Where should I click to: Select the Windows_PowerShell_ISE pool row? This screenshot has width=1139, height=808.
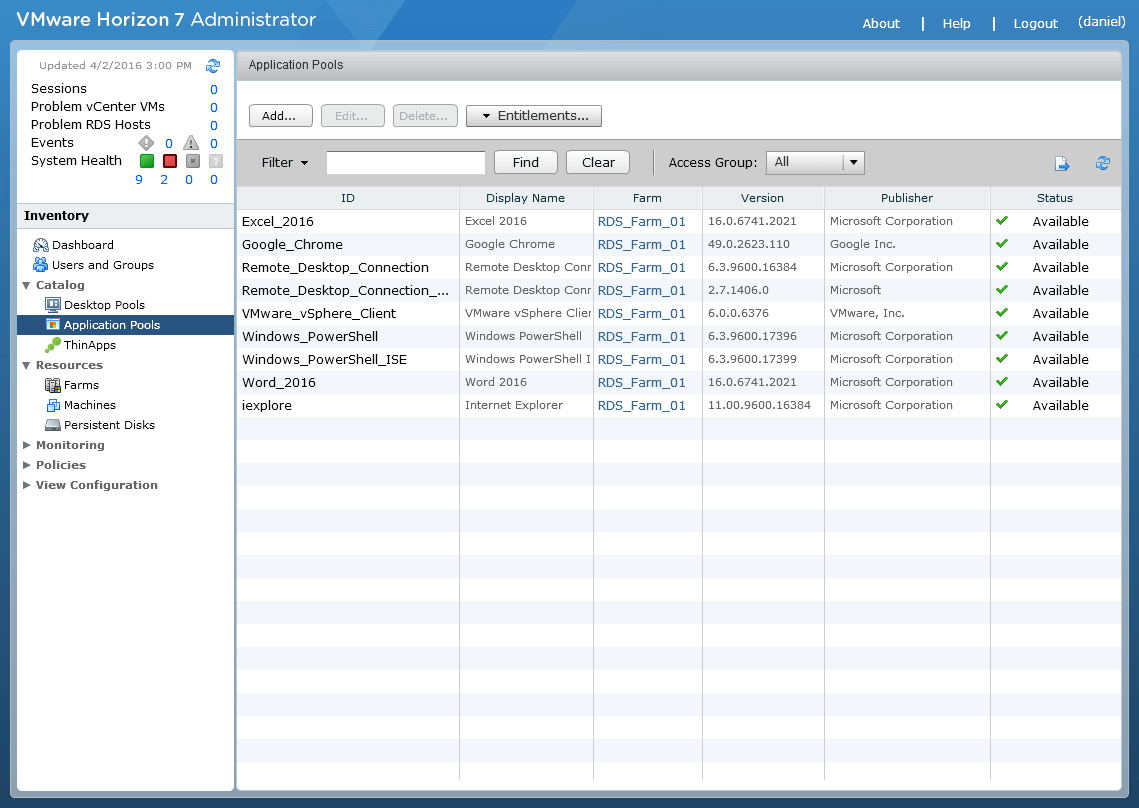pos(678,359)
